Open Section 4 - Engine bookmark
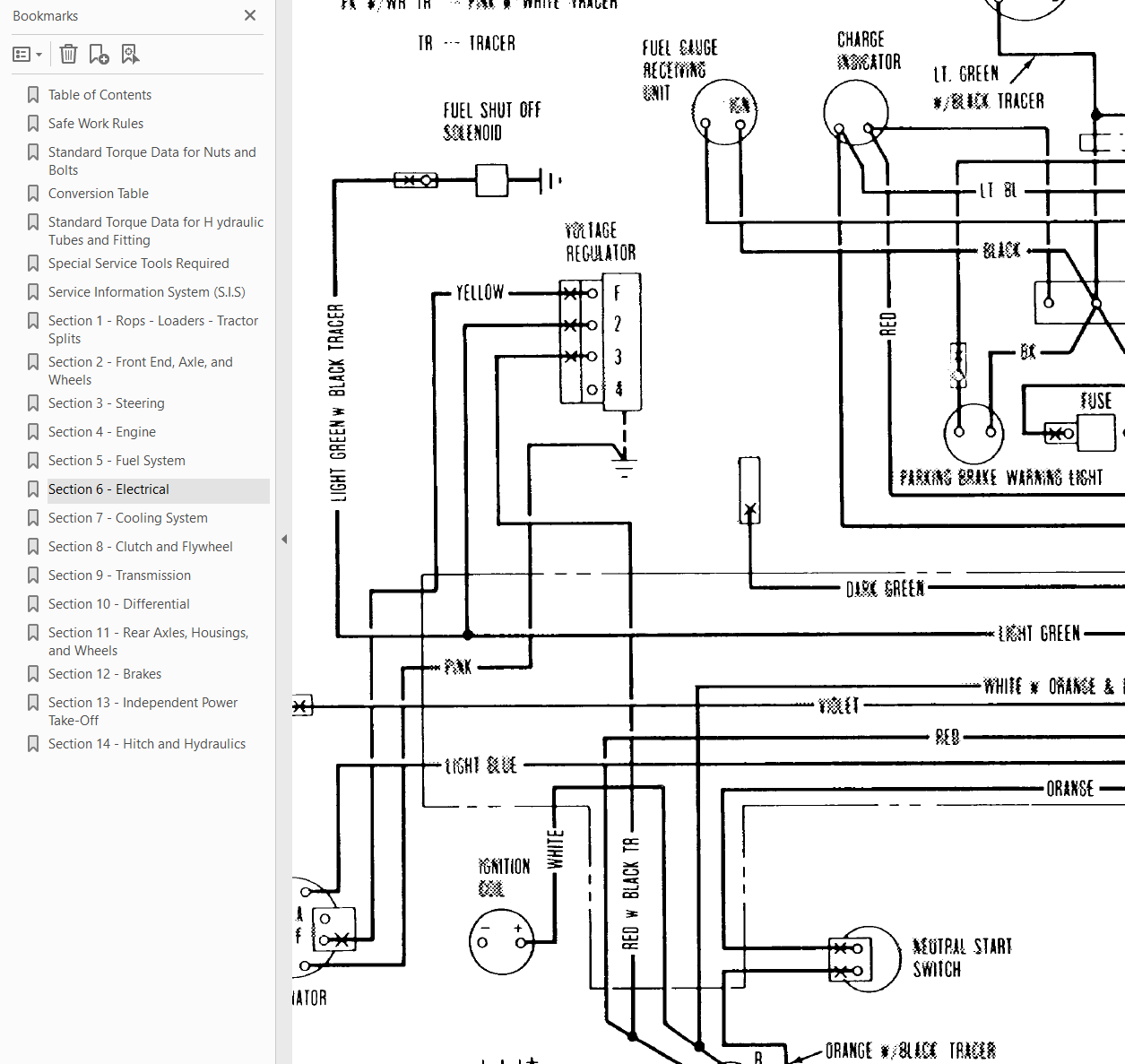Viewport: 1125px width, 1064px height. pos(102,432)
